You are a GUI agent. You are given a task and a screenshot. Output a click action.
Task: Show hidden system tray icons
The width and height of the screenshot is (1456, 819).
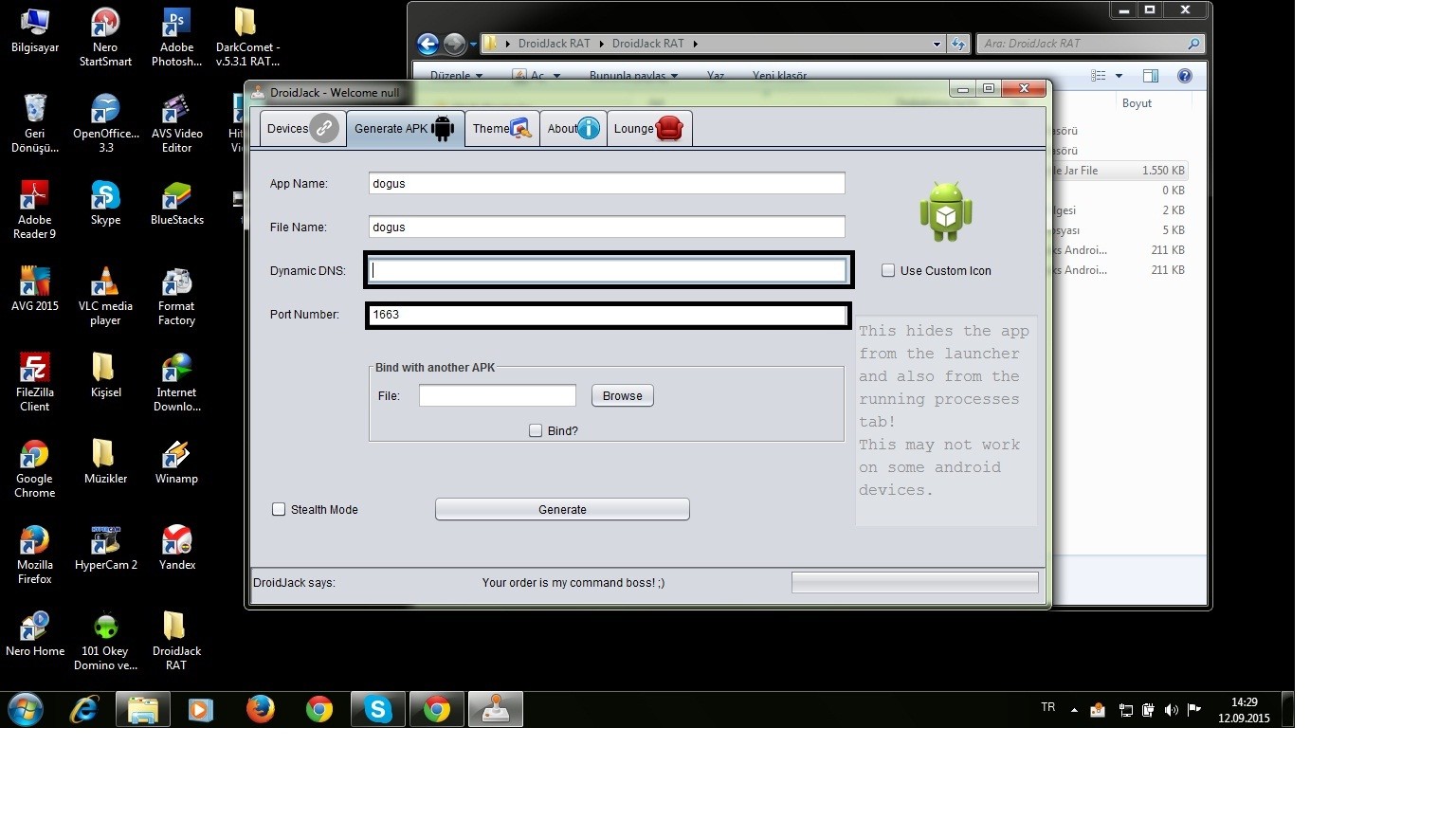1074,710
